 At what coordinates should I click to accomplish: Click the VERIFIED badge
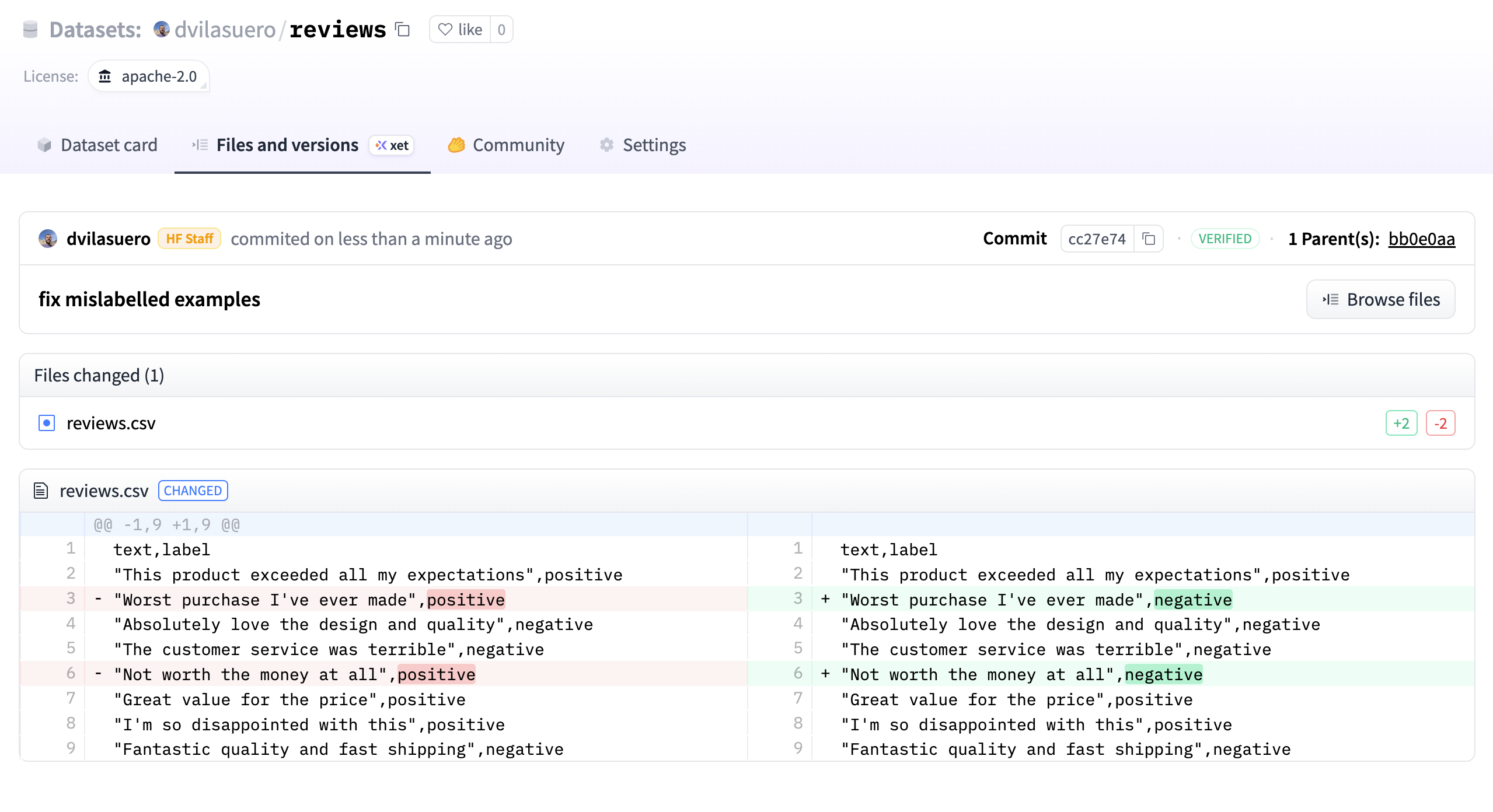click(1225, 239)
